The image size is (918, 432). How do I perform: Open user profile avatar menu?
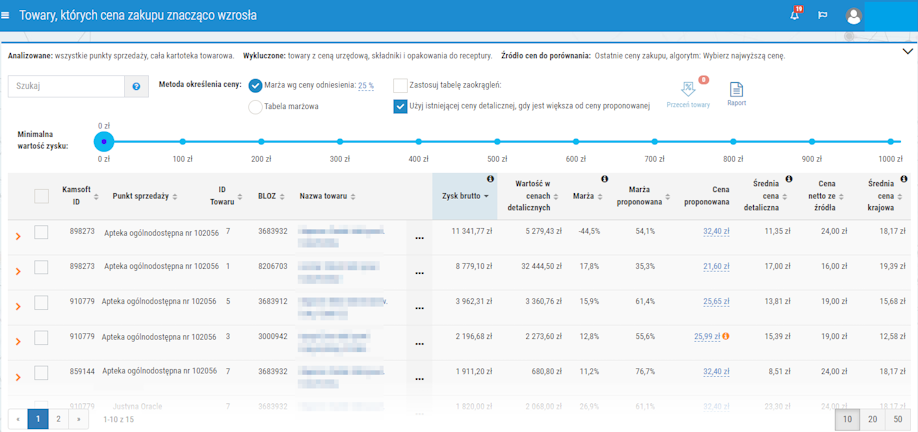(x=853, y=15)
